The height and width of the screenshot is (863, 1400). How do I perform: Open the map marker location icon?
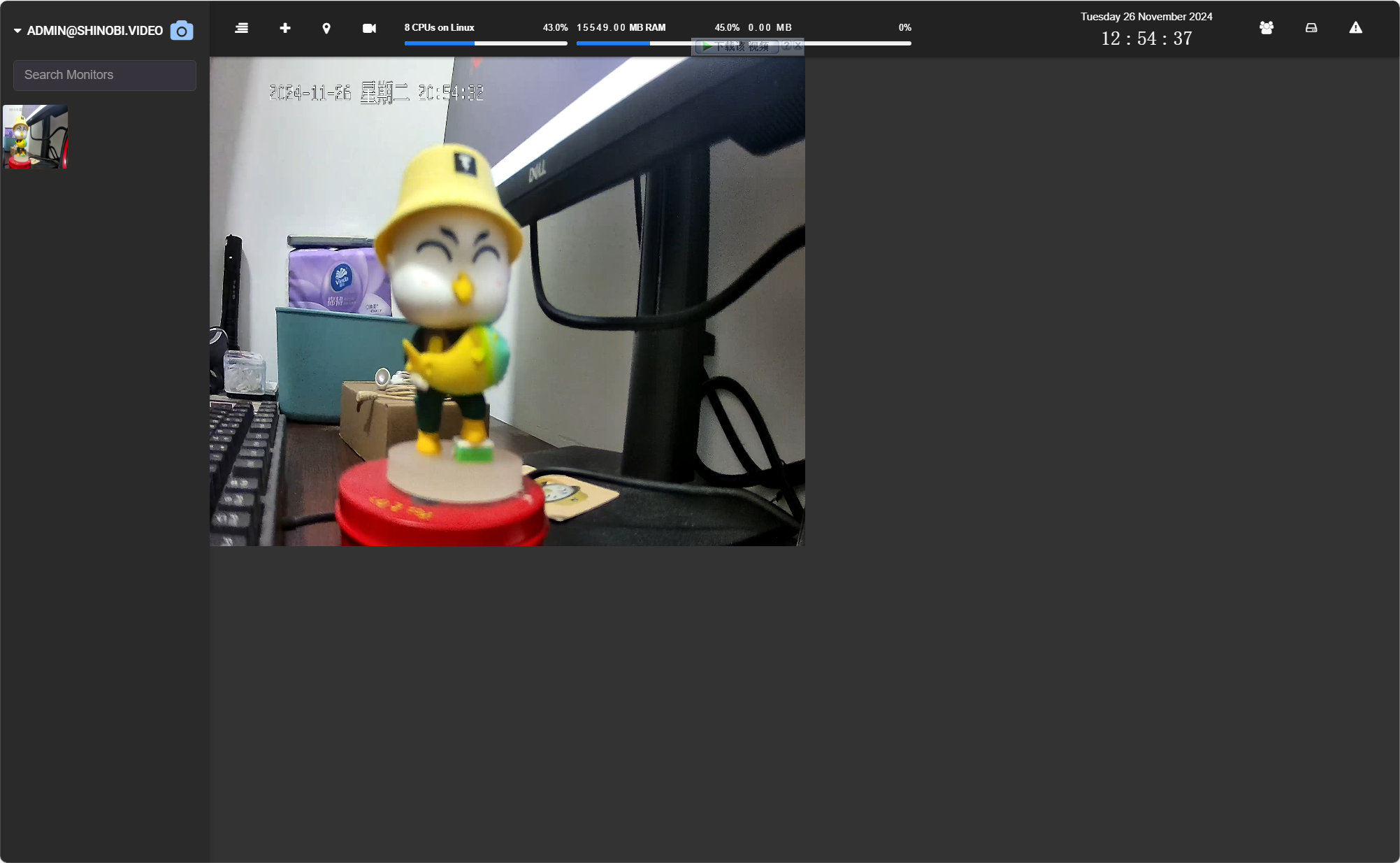(x=326, y=28)
